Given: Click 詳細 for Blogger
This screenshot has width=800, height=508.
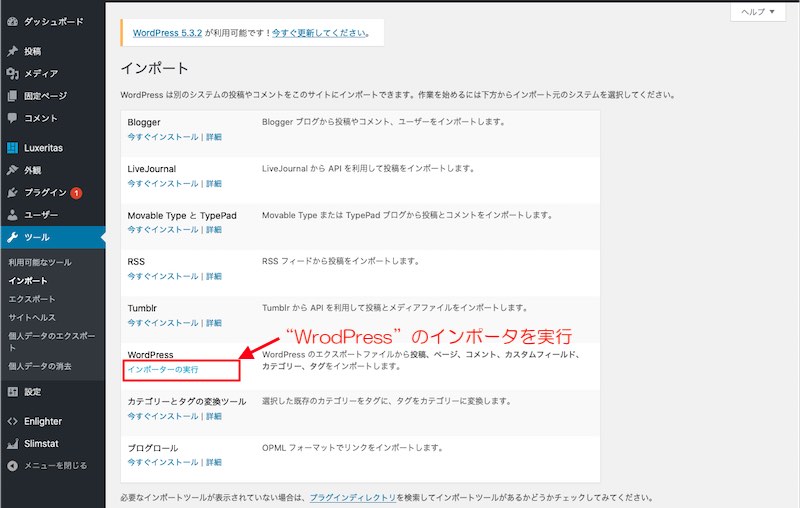Looking at the screenshot, I should pos(214,137).
